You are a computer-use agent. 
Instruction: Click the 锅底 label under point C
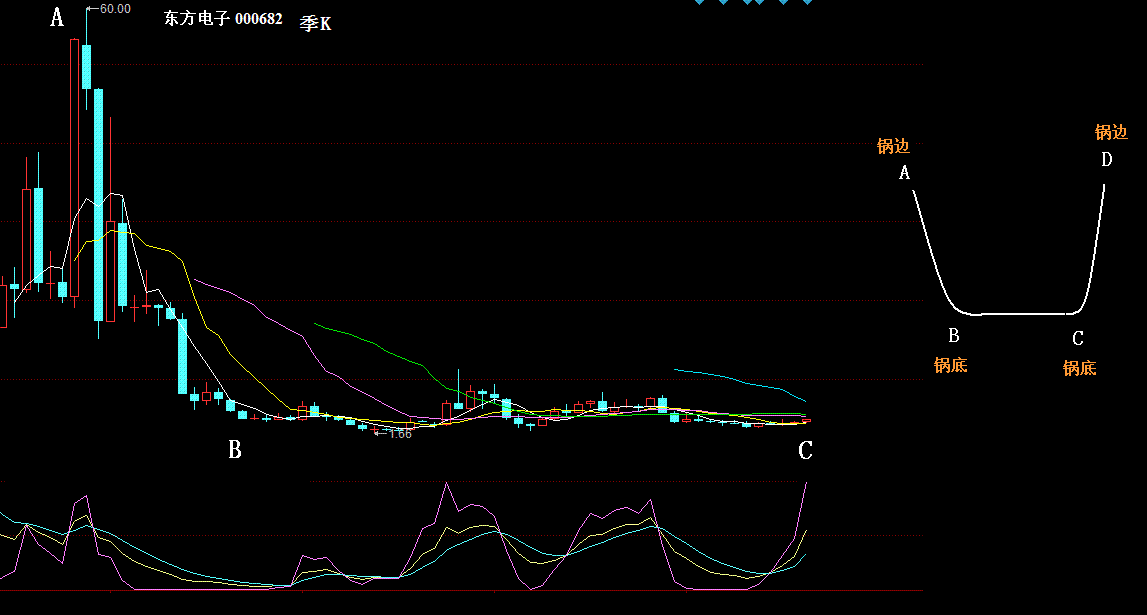[1079, 368]
